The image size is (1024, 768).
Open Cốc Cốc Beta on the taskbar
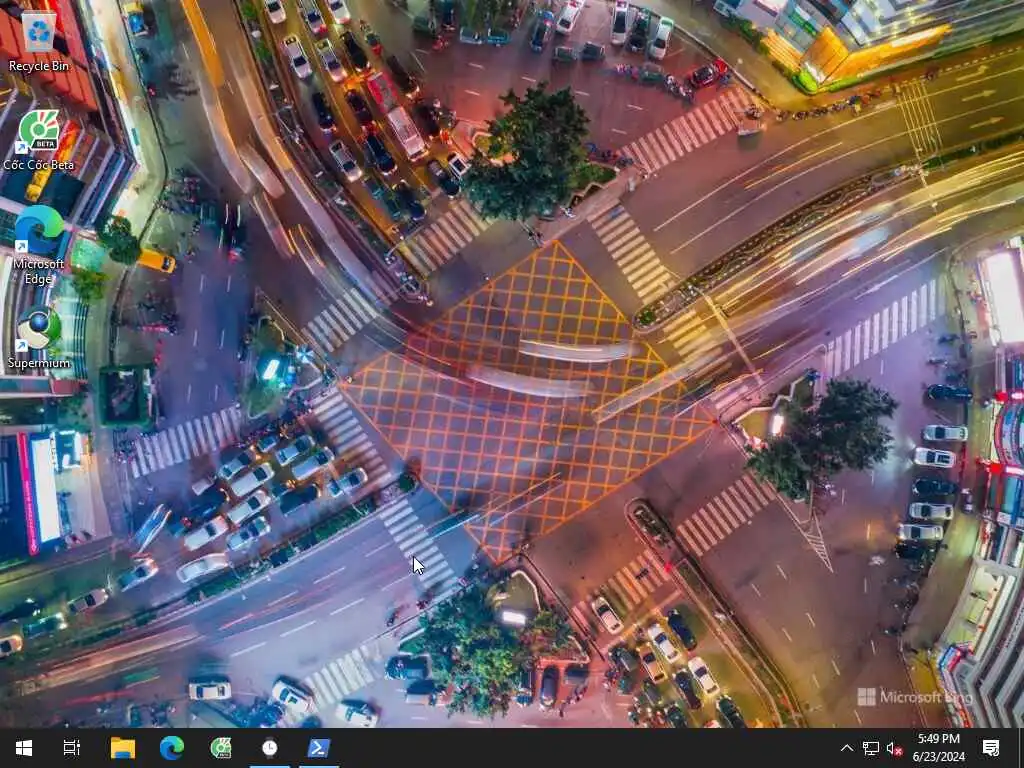coord(221,748)
